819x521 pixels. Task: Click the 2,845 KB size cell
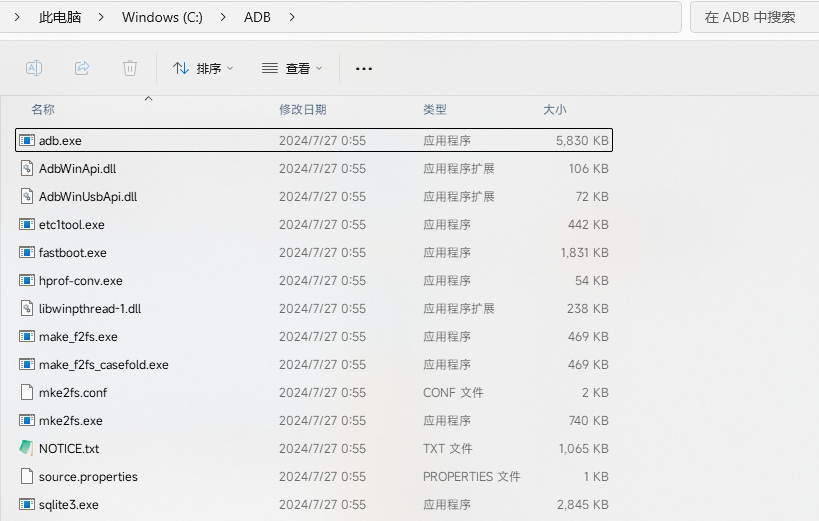tap(582, 505)
